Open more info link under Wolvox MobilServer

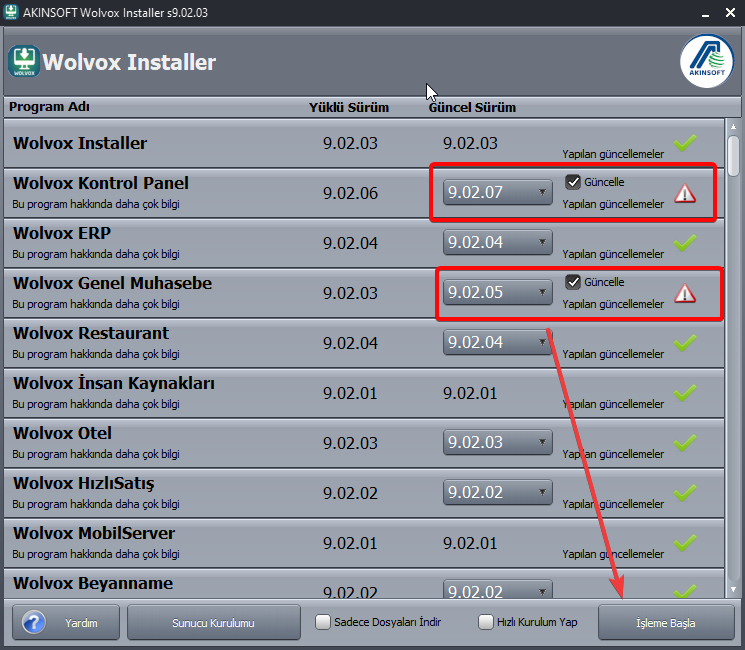(96, 554)
